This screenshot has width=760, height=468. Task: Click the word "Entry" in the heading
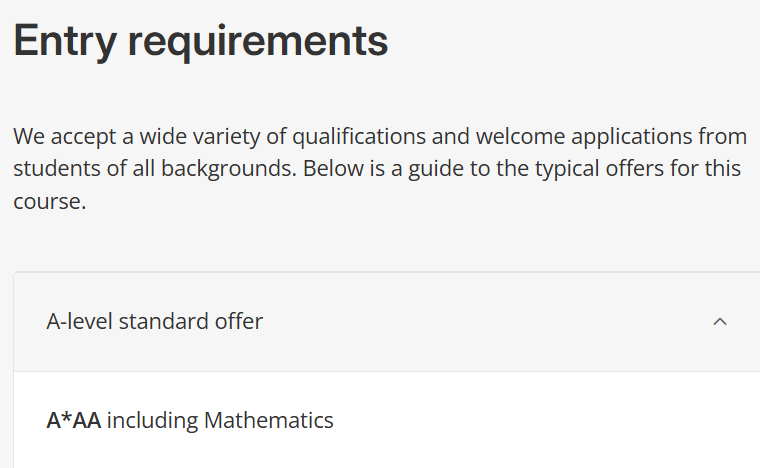coord(62,41)
